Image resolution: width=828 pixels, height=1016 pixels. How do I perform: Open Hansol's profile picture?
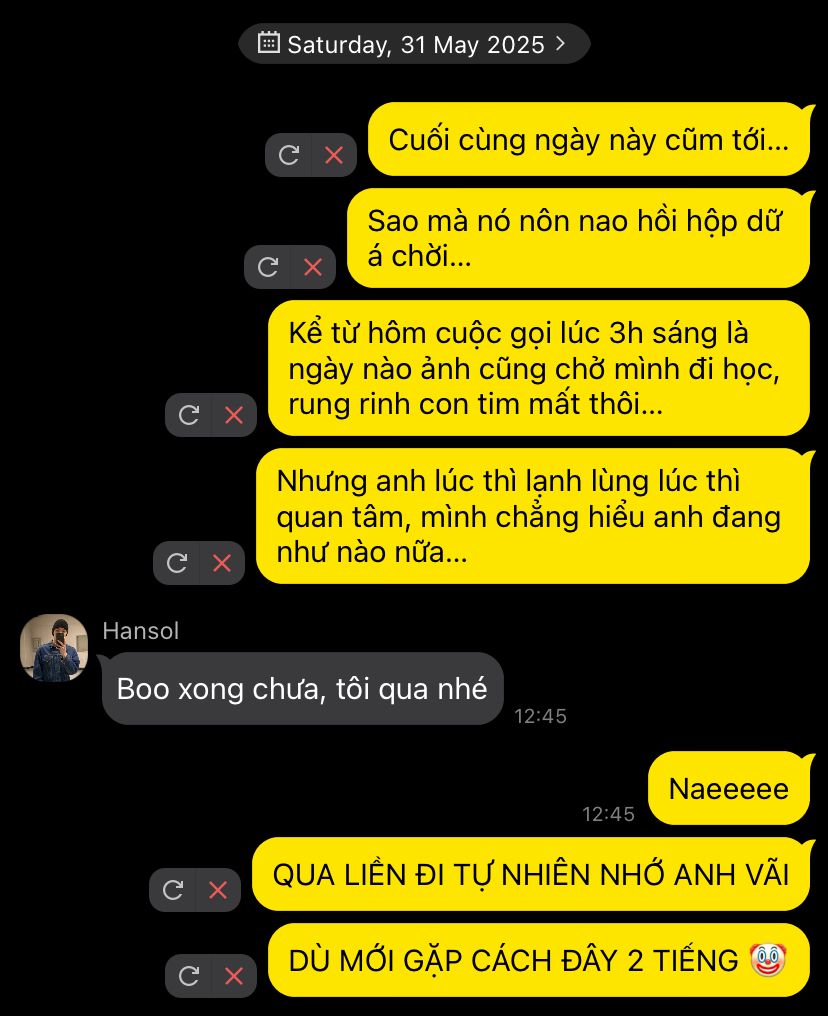click(54, 647)
